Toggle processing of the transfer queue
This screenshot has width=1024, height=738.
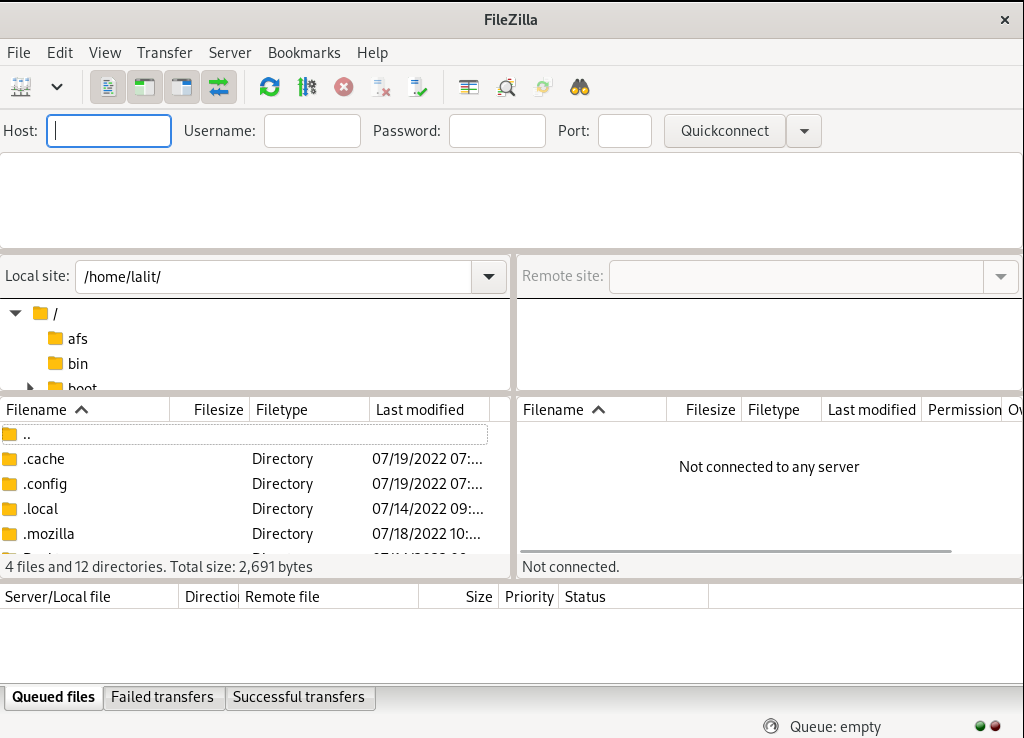pyautogui.click(x=307, y=87)
